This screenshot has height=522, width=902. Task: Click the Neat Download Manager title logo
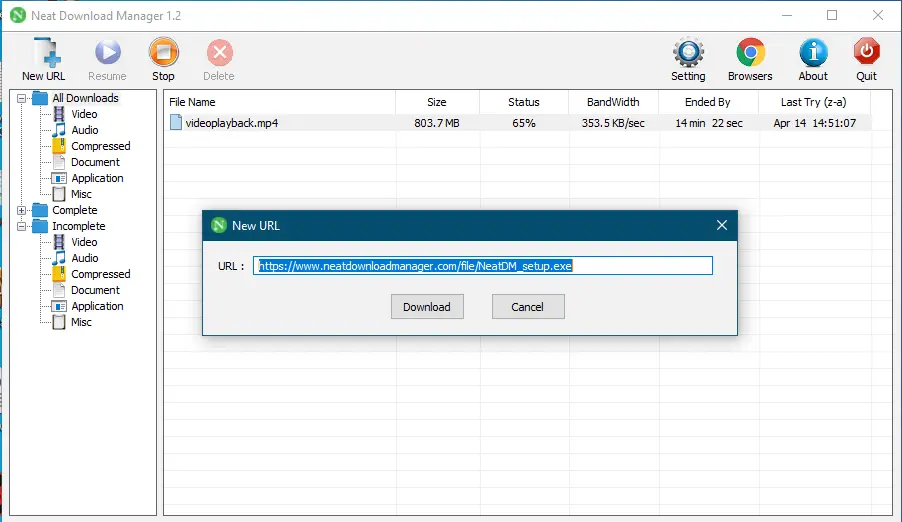18,16
